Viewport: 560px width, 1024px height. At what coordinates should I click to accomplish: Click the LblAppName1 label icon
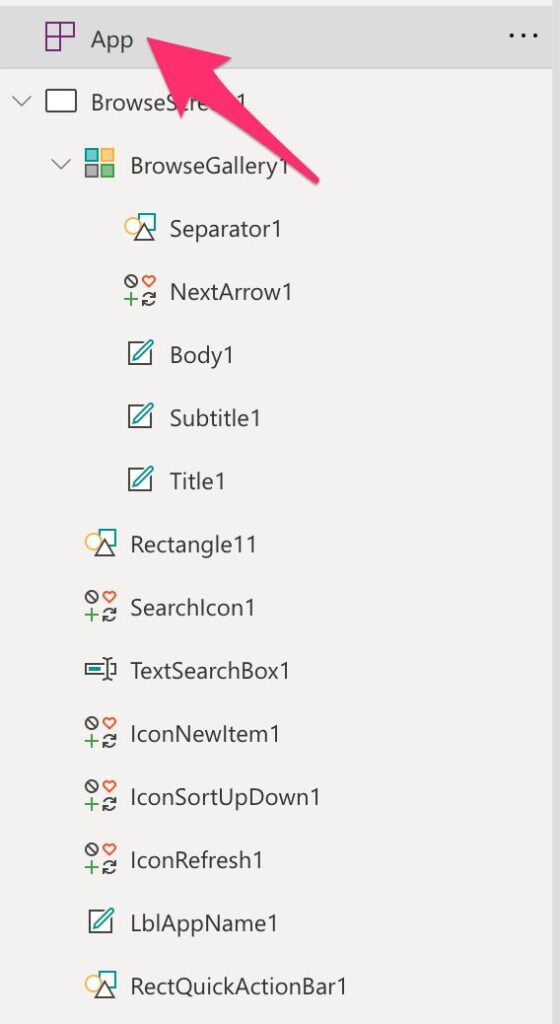[x=101, y=921]
